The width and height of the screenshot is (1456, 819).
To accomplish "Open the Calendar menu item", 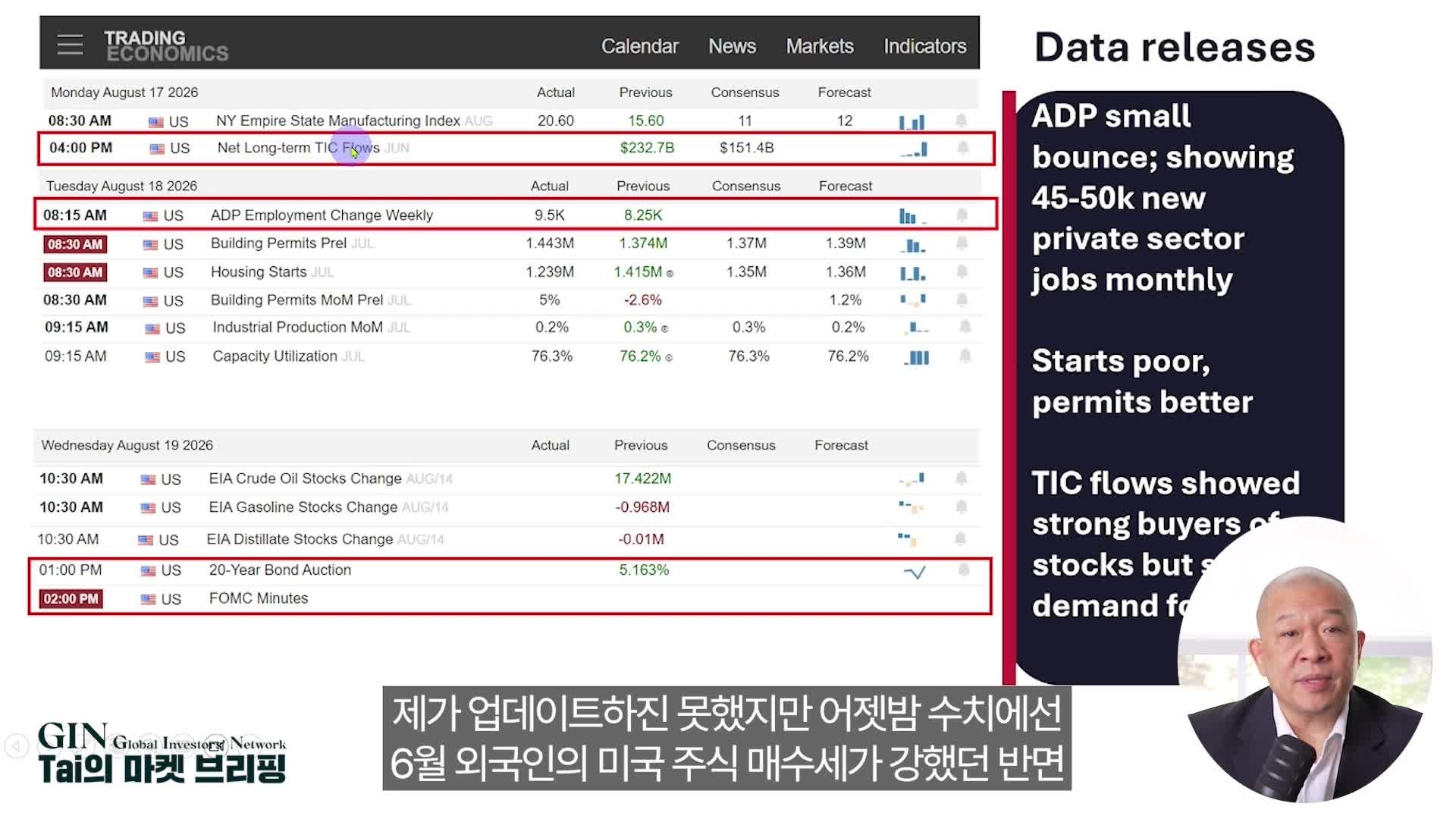I will click(639, 46).
